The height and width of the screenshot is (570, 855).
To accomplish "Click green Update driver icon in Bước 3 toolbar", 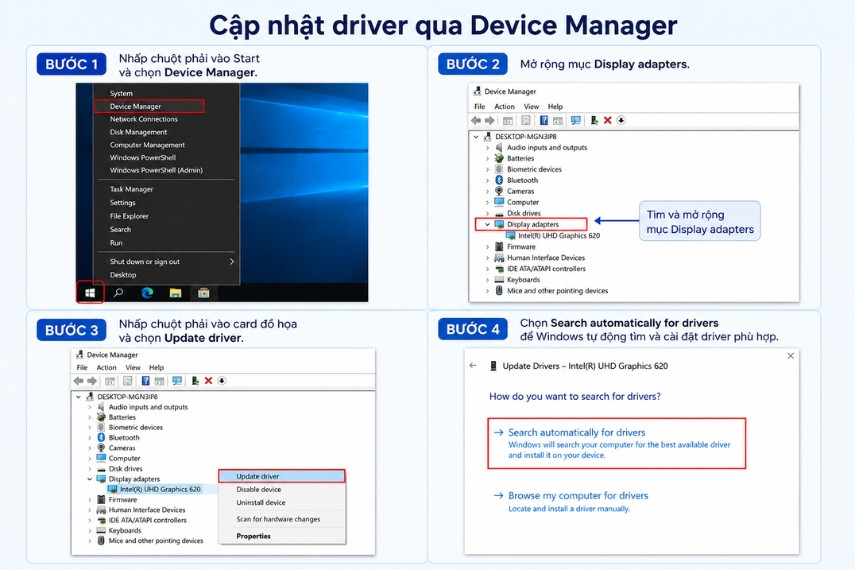I will [x=195, y=381].
